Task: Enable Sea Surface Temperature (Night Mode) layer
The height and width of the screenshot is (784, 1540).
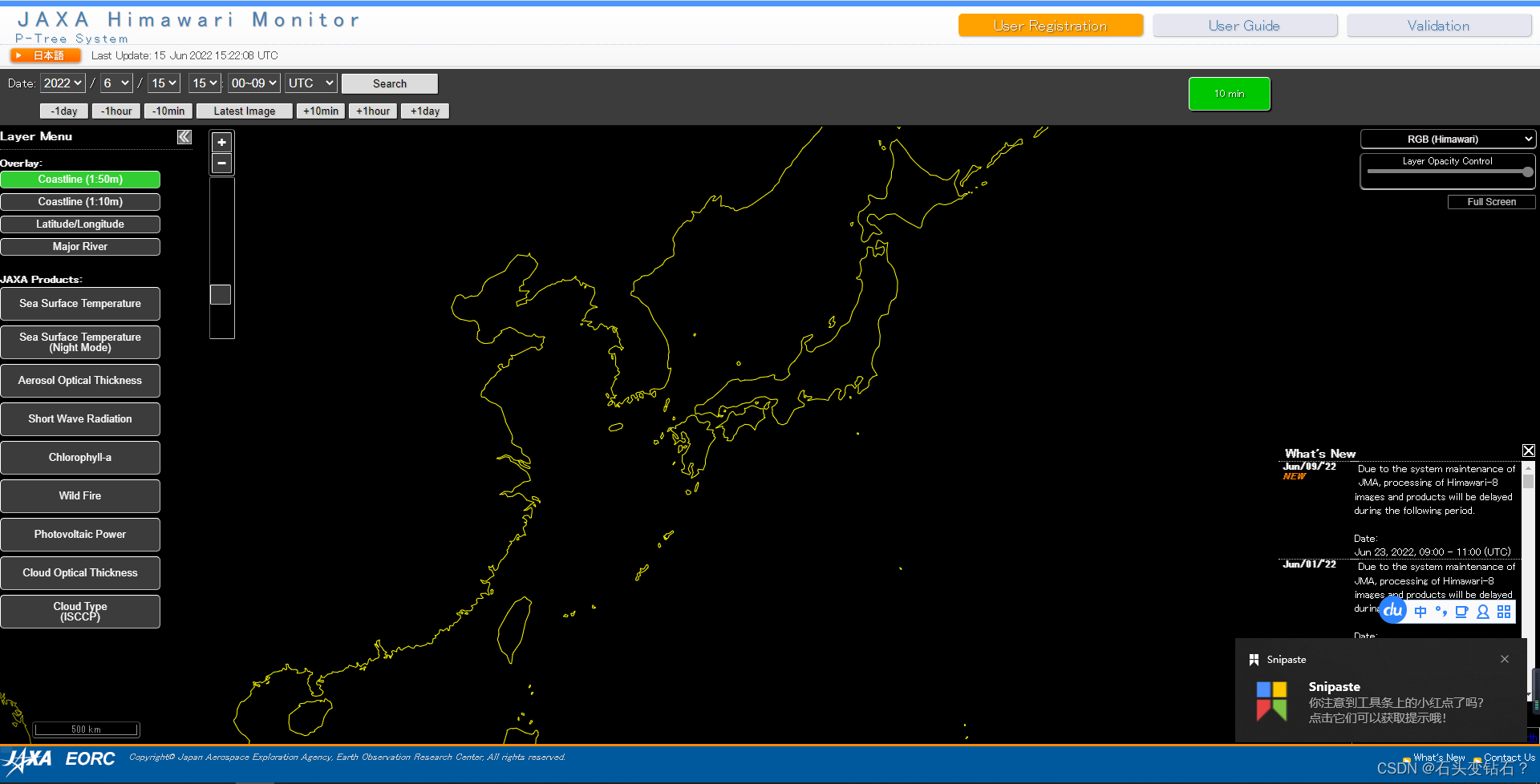Action: [80, 342]
